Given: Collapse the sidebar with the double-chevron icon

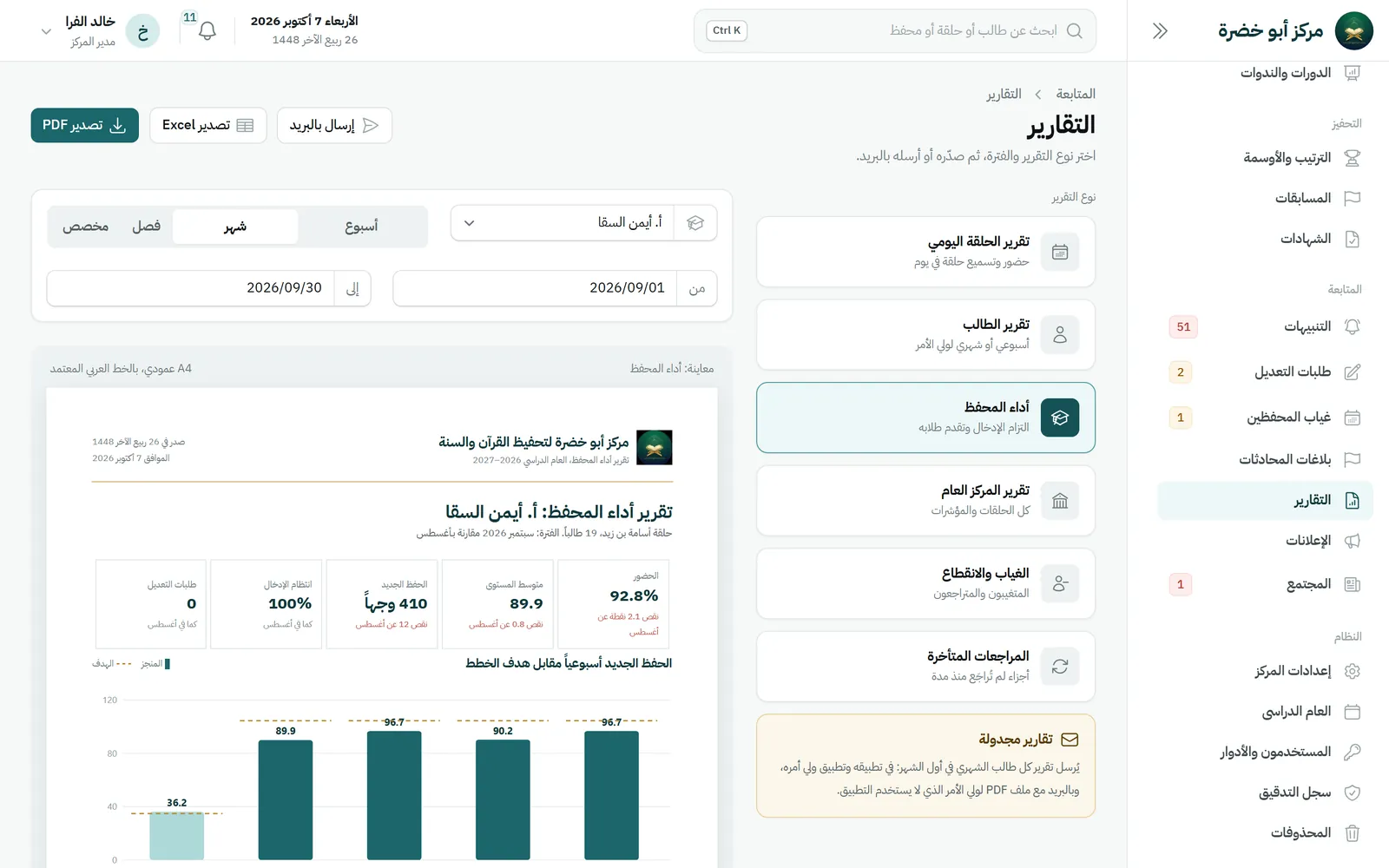Looking at the screenshot, I should pyautogui.click(x=1160, y=31).
